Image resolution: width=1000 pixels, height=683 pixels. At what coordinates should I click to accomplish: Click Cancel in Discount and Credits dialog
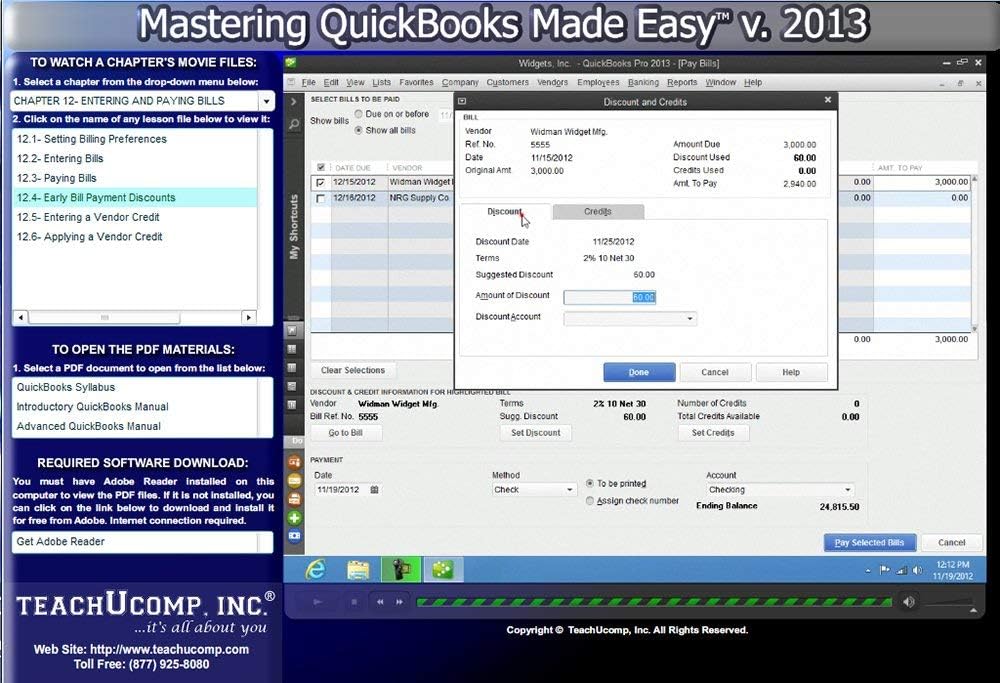coord(715,372)
